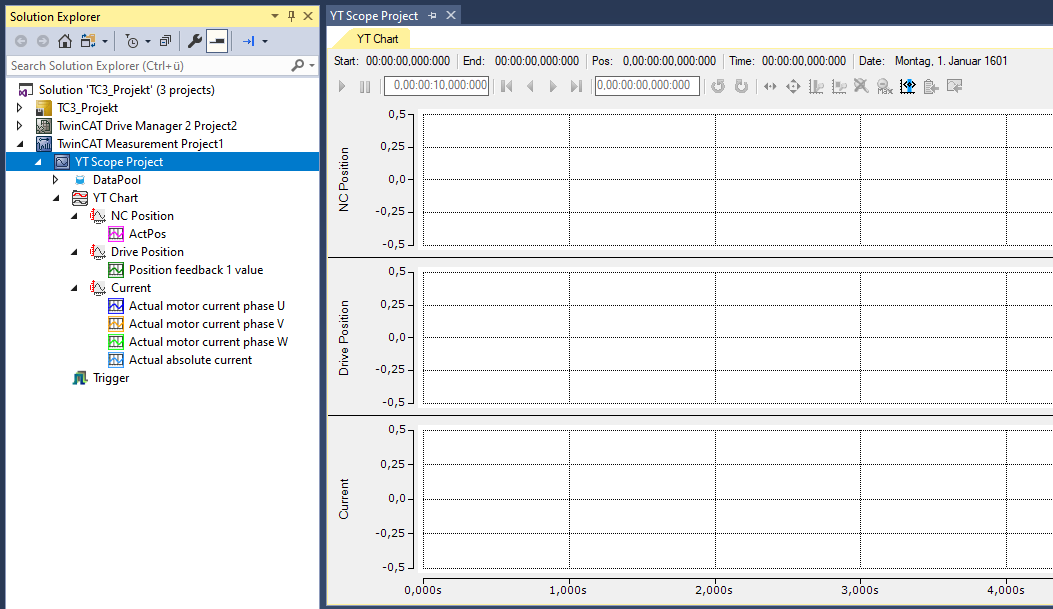Image resolution: width=1053 pixels, height=609 pixels.
Task: Select Actual motor current phase U channel
Action: [x=206, y=306]
